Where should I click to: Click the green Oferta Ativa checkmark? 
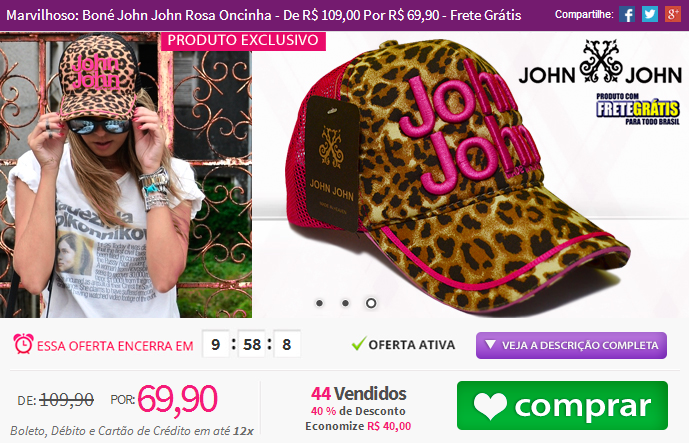pos(359,344)
